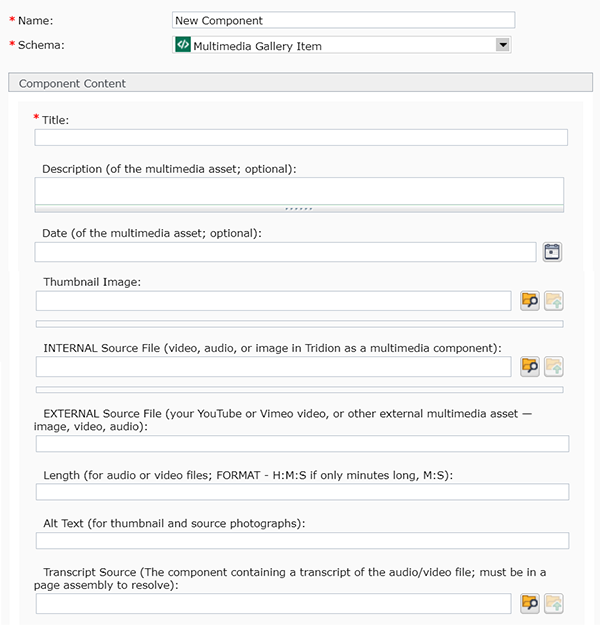This screenshot has width=600, height=628.
Task: Click the Transcript Source input field
Action: (x=273, y=603)
